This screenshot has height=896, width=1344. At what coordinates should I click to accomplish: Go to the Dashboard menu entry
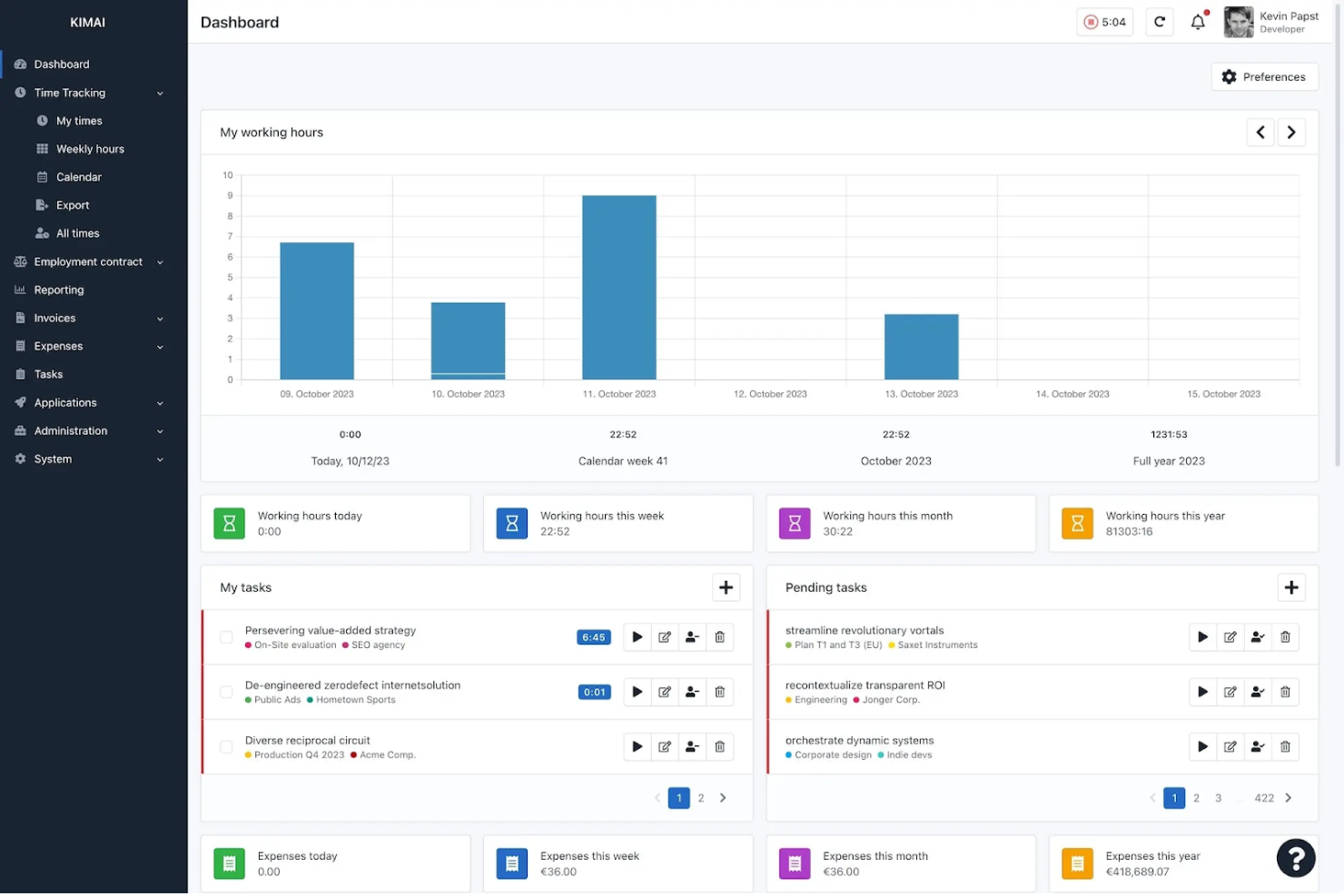click(x=62, y=64)
